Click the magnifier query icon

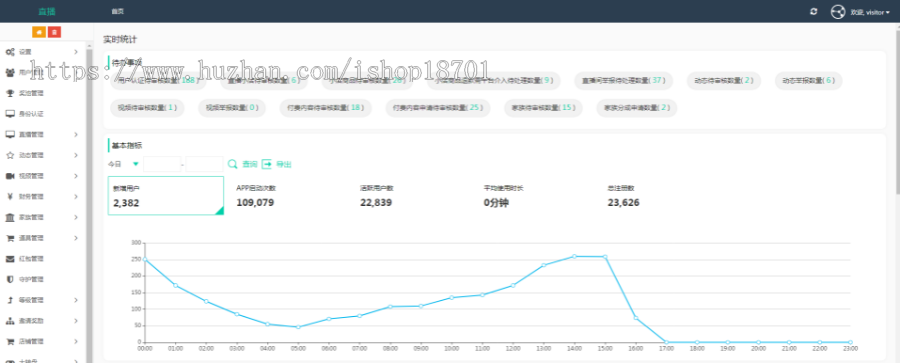pos(232,164)
